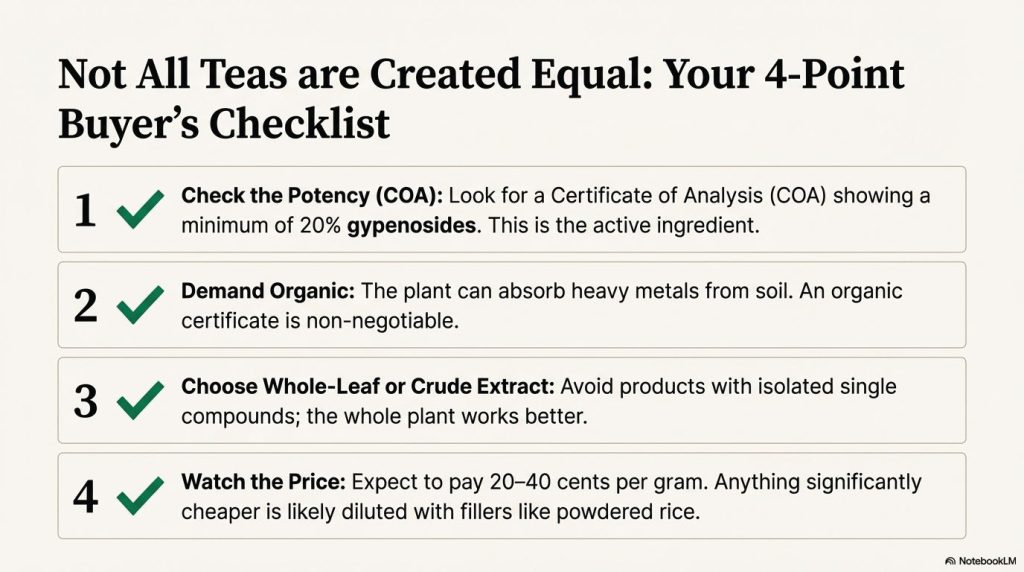The height and width of the screenshot is (572, 1024).
Task: Select the green checkmark beside Watch the Price
Action: [141, 496]
